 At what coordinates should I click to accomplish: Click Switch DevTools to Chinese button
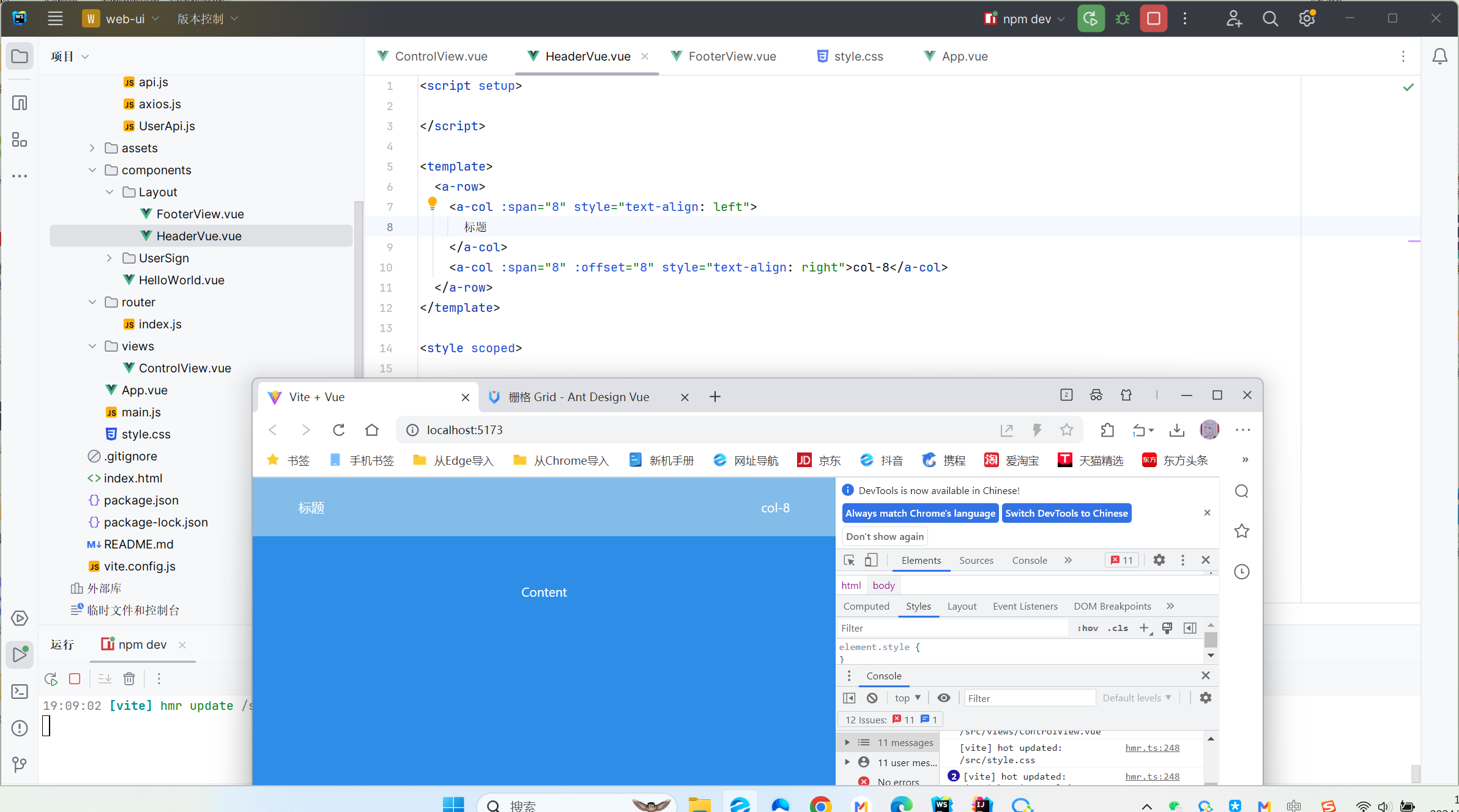[x=1066, y=513]
